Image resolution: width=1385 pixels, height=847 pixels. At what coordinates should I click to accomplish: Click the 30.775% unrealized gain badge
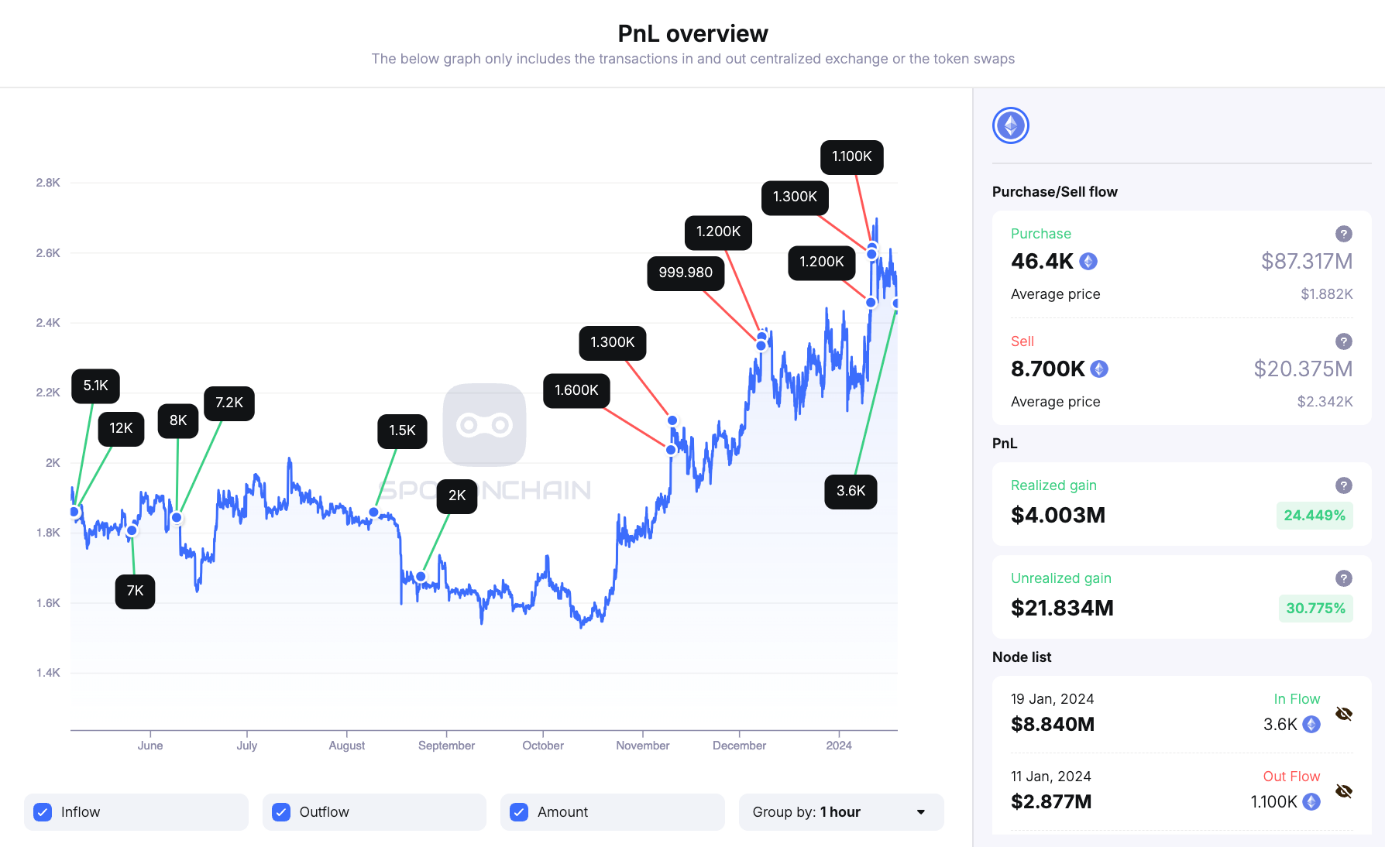point(1315,608)
